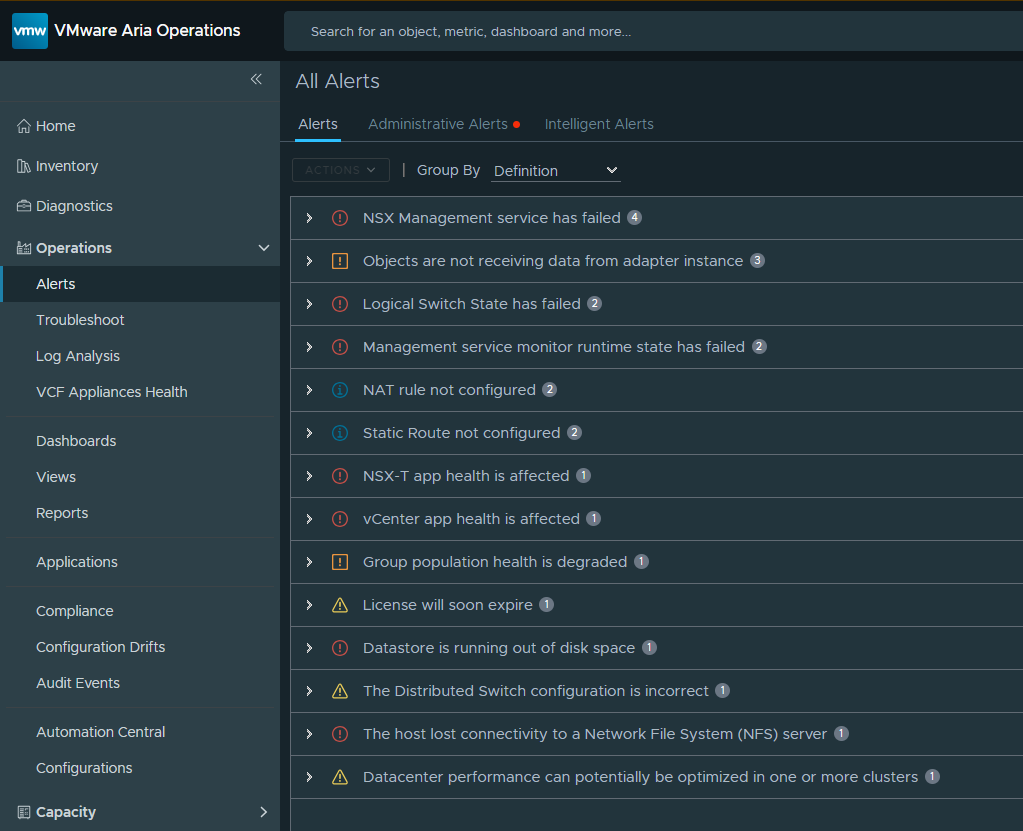Click critical icon for NSX Management service alert

340,218
